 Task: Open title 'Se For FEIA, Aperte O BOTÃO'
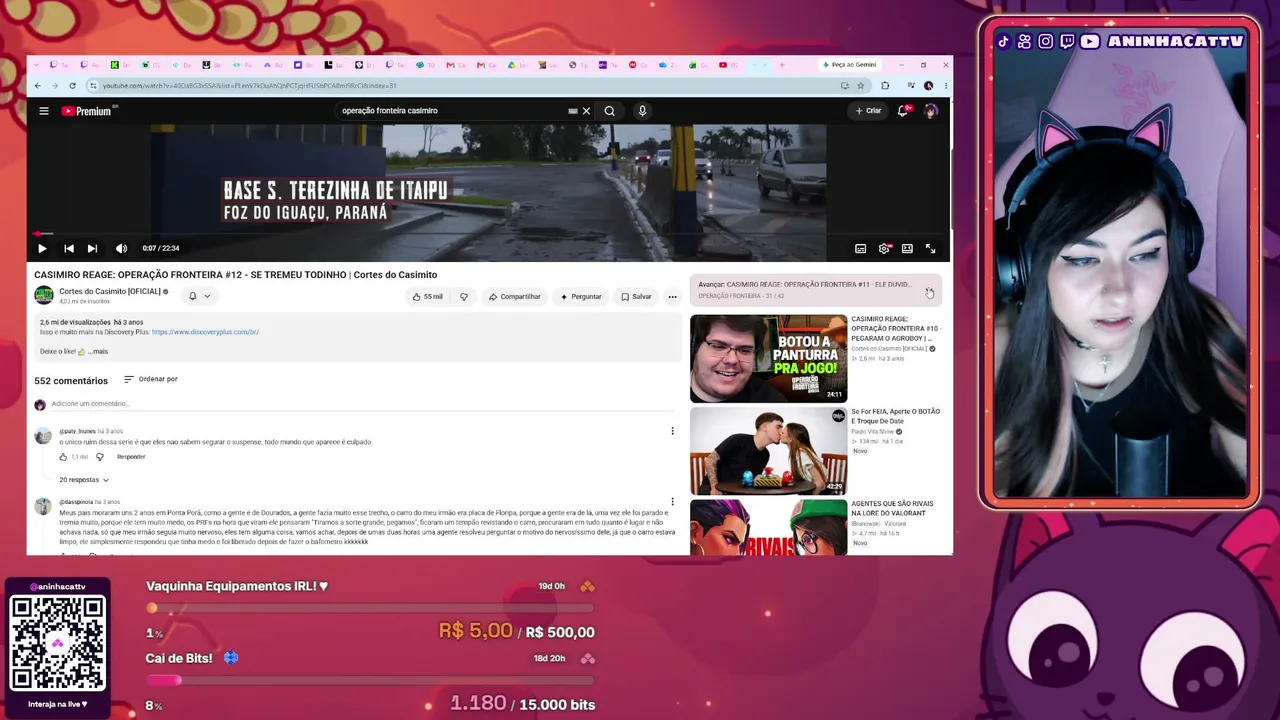[x=895, y=416]
